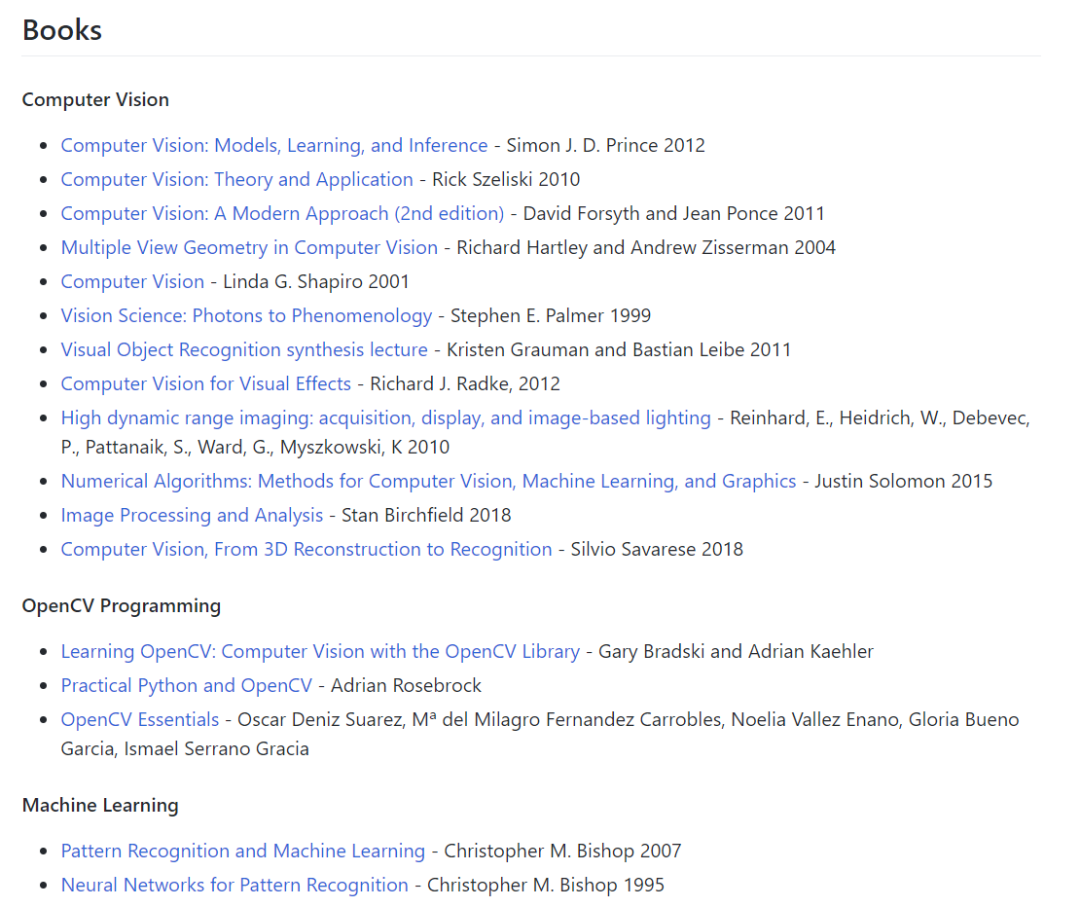Image resolution: width=1080 pixels, height=907 pixels.
Task: Open 'High dynamic range imaging' book link
Action: pos(386,418)
